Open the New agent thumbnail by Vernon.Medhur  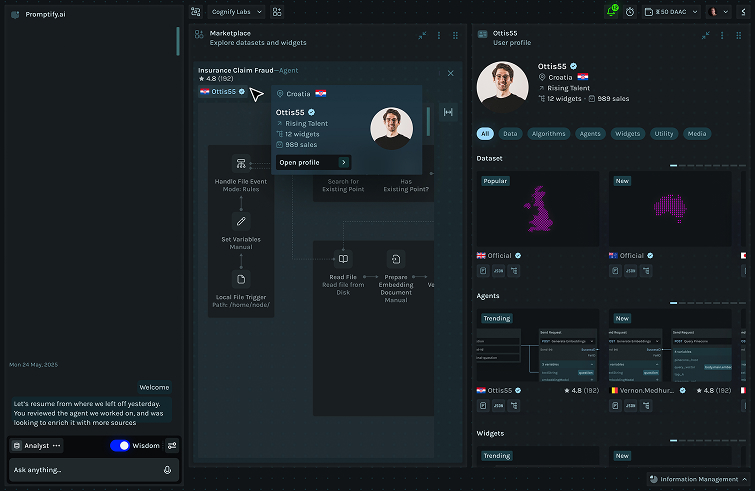tap(670, 345)
